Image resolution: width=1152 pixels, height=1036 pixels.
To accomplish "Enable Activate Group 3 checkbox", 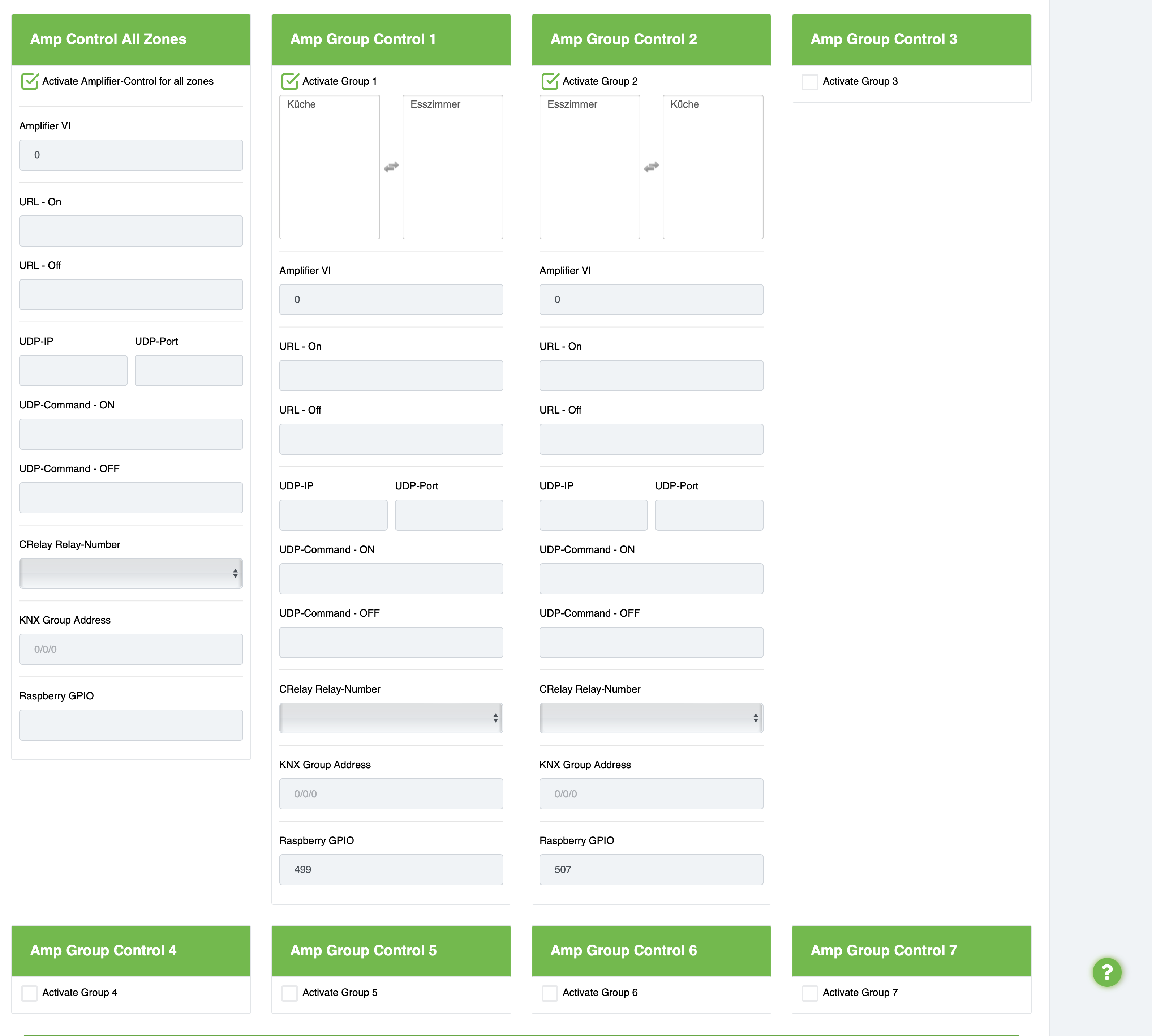I will pos(809,82).
